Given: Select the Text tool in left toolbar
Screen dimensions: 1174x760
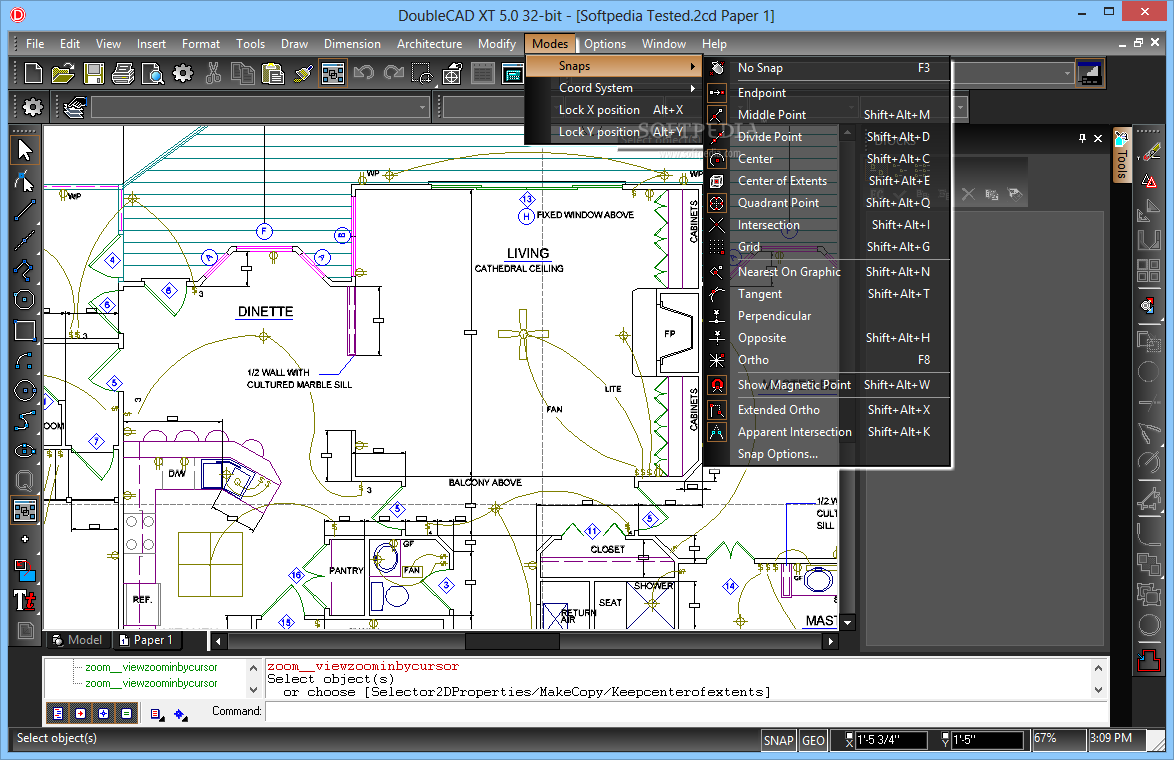Looking at the screenshot, I should pos(25,600).
